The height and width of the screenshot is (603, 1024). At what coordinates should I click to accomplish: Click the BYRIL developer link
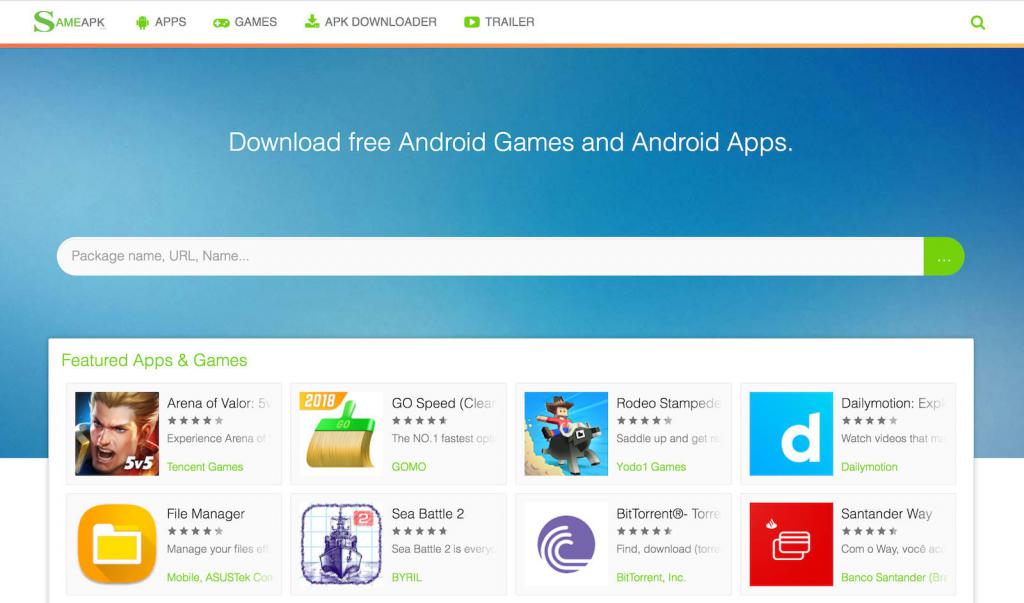coord(406,578)
